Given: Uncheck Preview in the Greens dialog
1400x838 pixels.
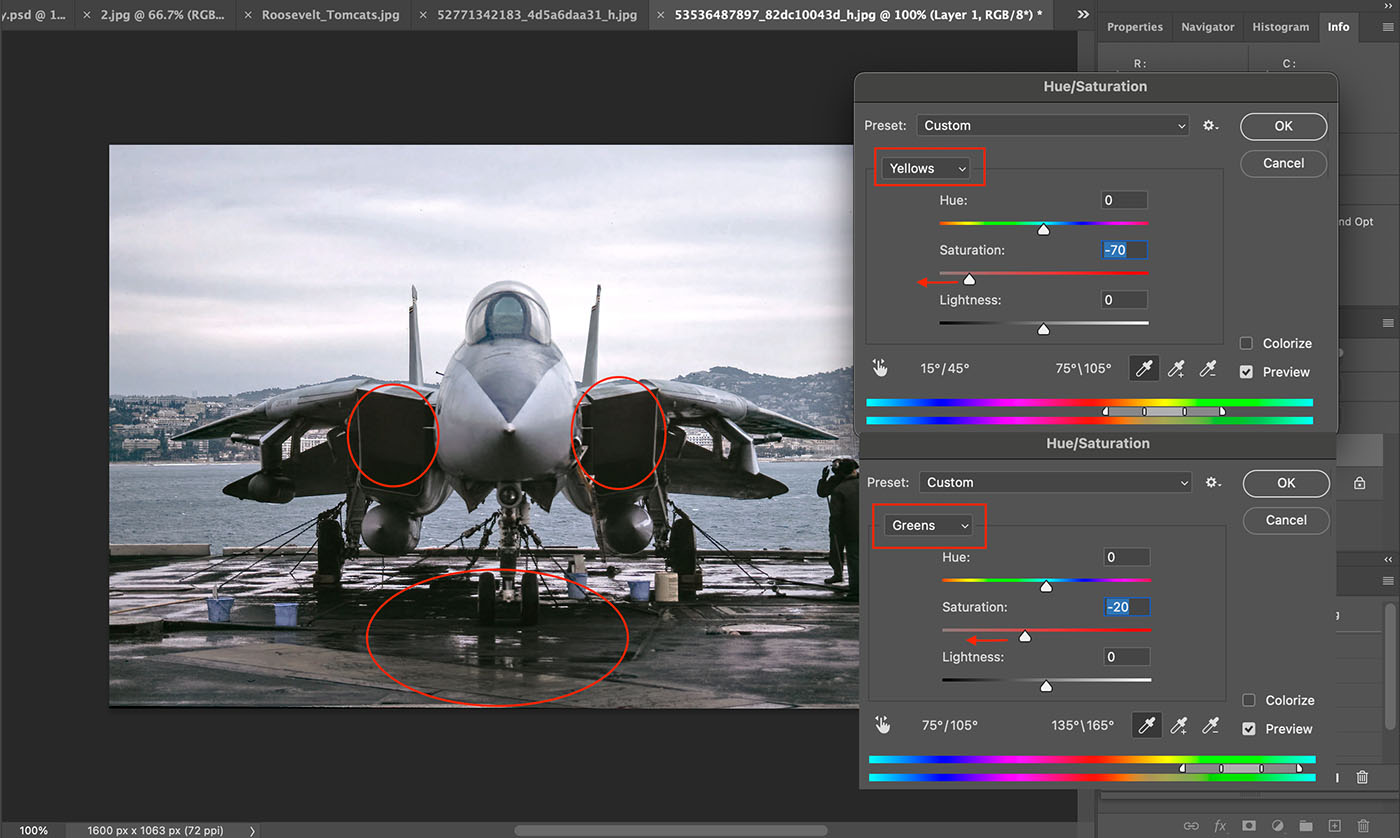Looking at the screenshot, I should click(1249, 729).
